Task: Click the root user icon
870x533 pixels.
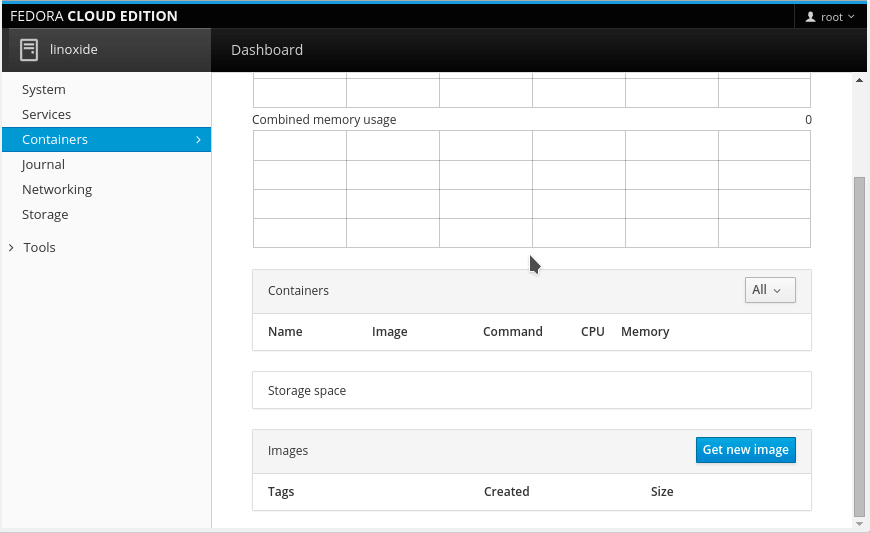Action: [811, 17]
